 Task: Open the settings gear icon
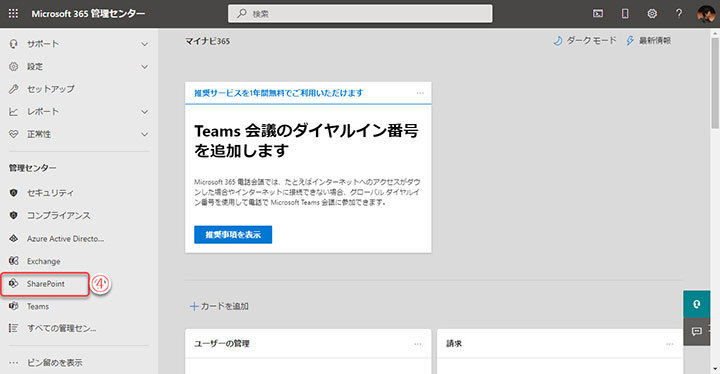point(652,14)
